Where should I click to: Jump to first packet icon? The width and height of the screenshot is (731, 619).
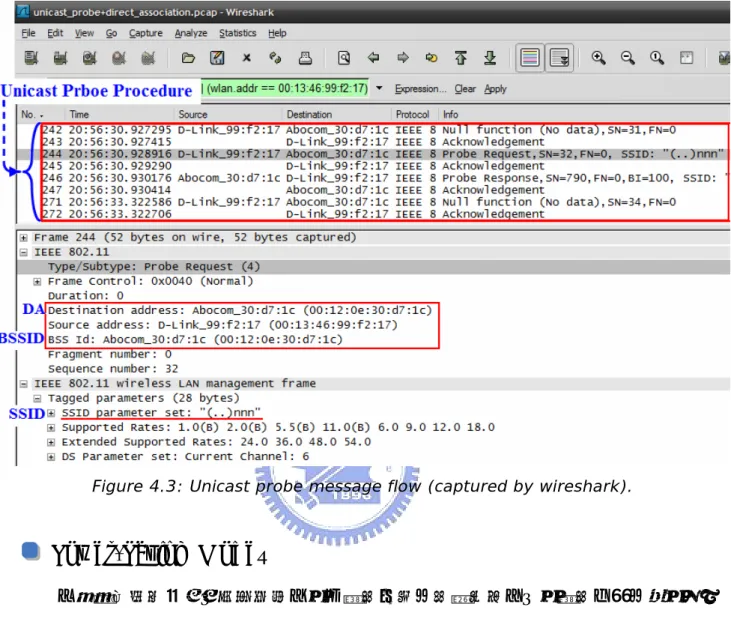click(461, 58)
